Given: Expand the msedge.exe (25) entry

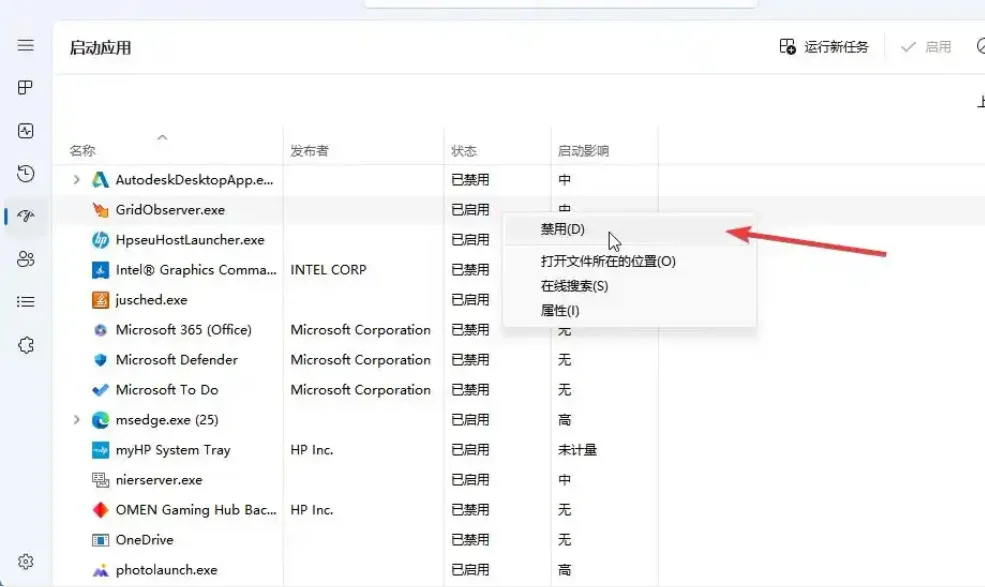Looking at the screenshot, I should [78, 420].
